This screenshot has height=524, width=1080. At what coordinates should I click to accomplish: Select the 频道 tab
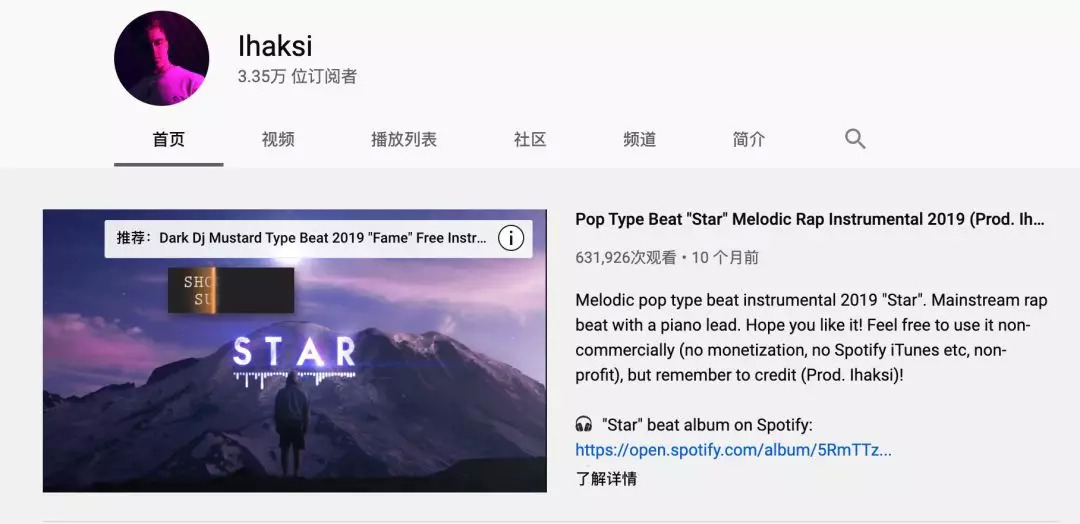(639, 139)
